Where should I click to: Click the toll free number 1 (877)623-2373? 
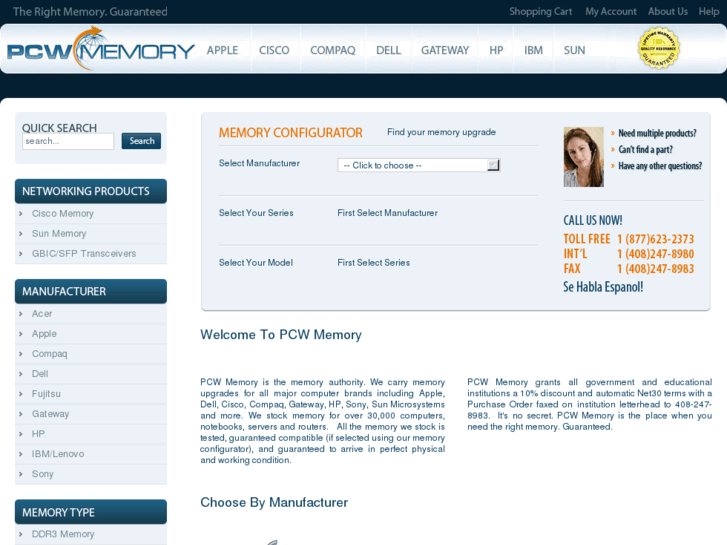[656, 239]
